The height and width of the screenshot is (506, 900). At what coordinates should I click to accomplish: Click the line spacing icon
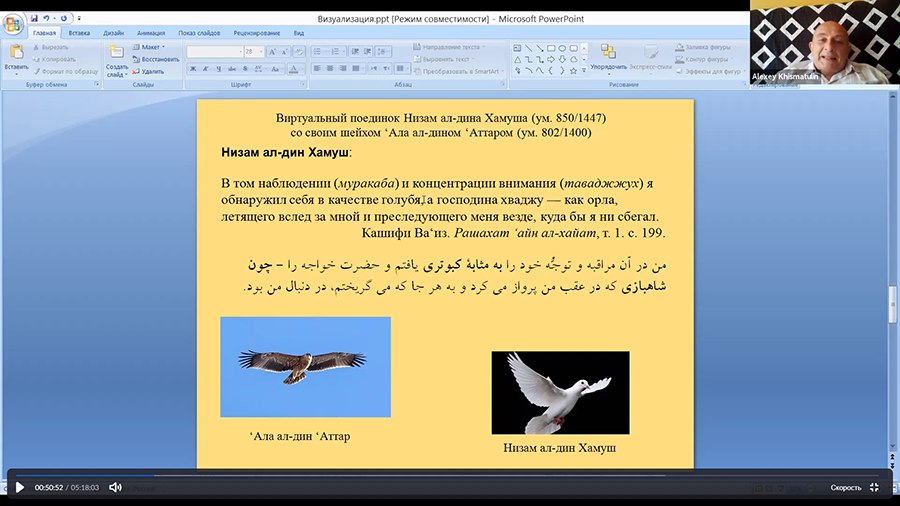383,52
